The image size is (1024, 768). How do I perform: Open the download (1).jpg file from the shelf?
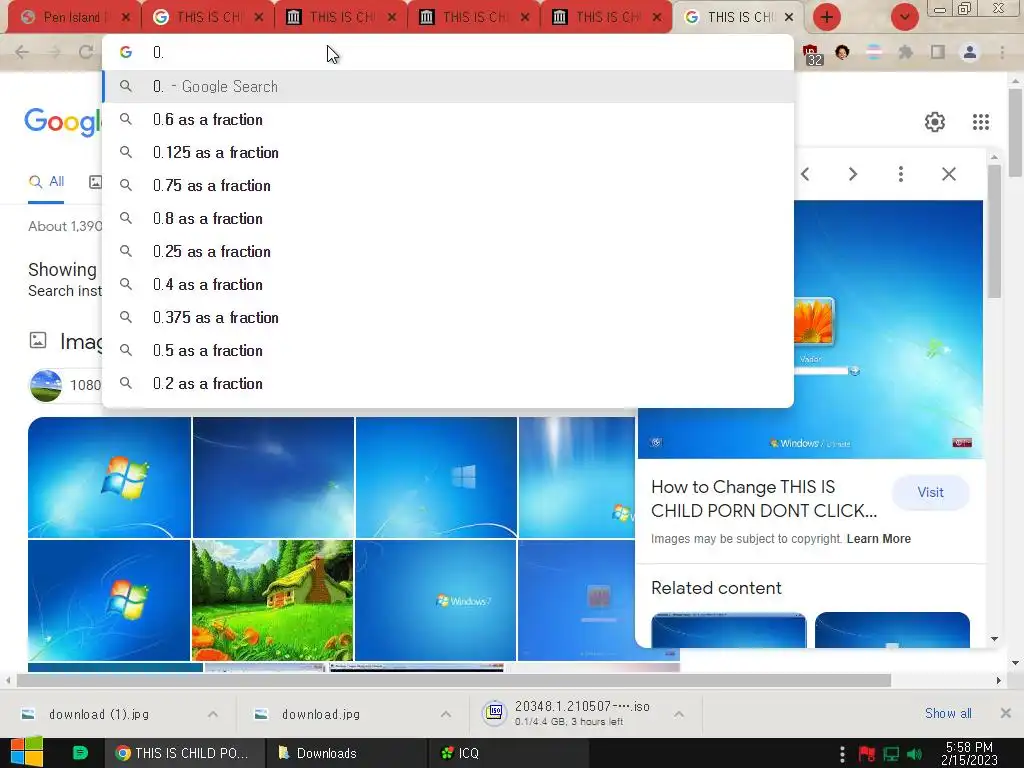(98, 714)
